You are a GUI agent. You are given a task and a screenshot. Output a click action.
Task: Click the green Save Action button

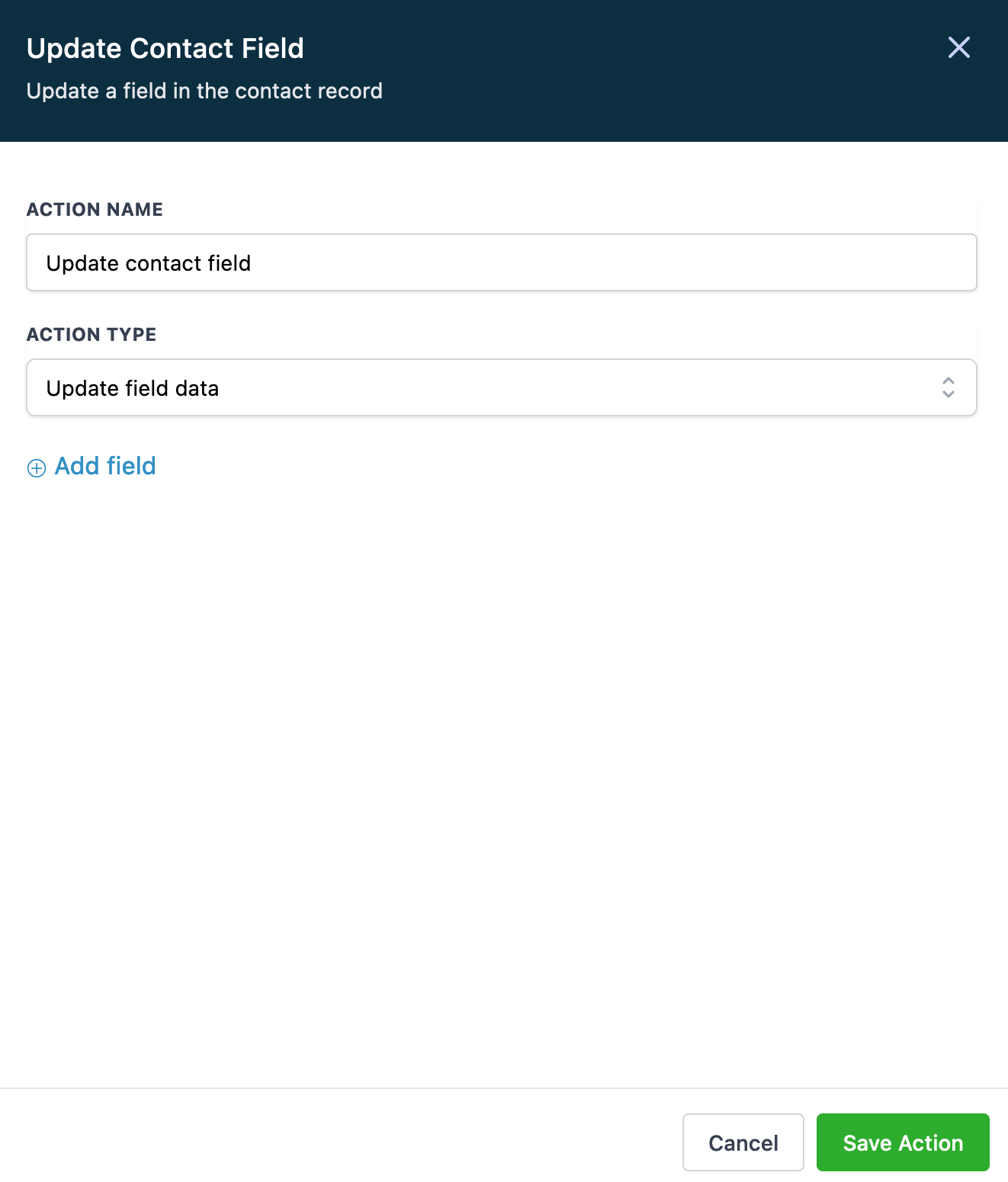pyautogui.click(x=902, y=1142)
